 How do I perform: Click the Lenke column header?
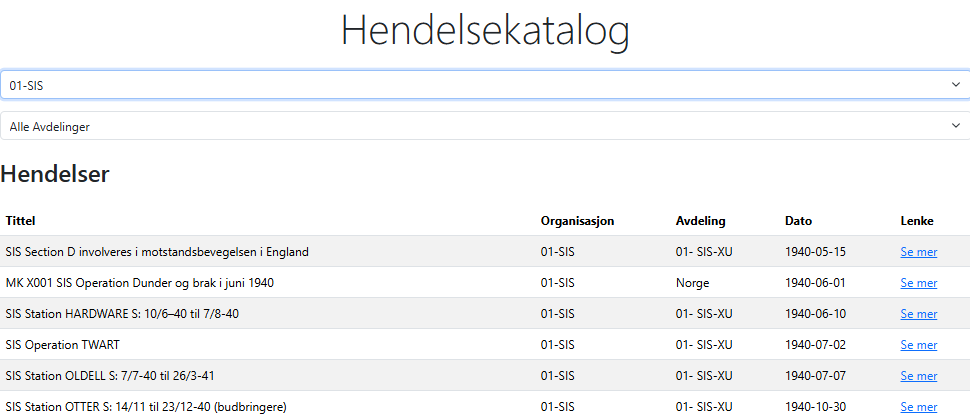916,221
